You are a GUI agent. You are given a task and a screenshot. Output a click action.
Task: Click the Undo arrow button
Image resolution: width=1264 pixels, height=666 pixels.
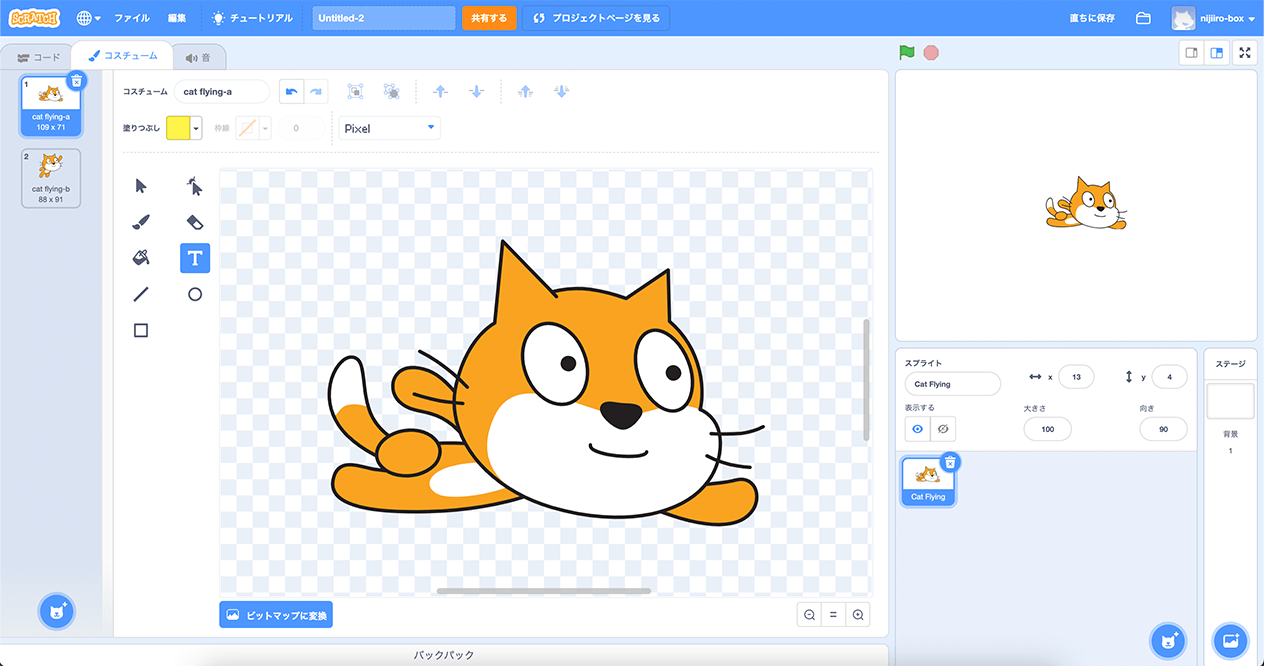[291, 91]
